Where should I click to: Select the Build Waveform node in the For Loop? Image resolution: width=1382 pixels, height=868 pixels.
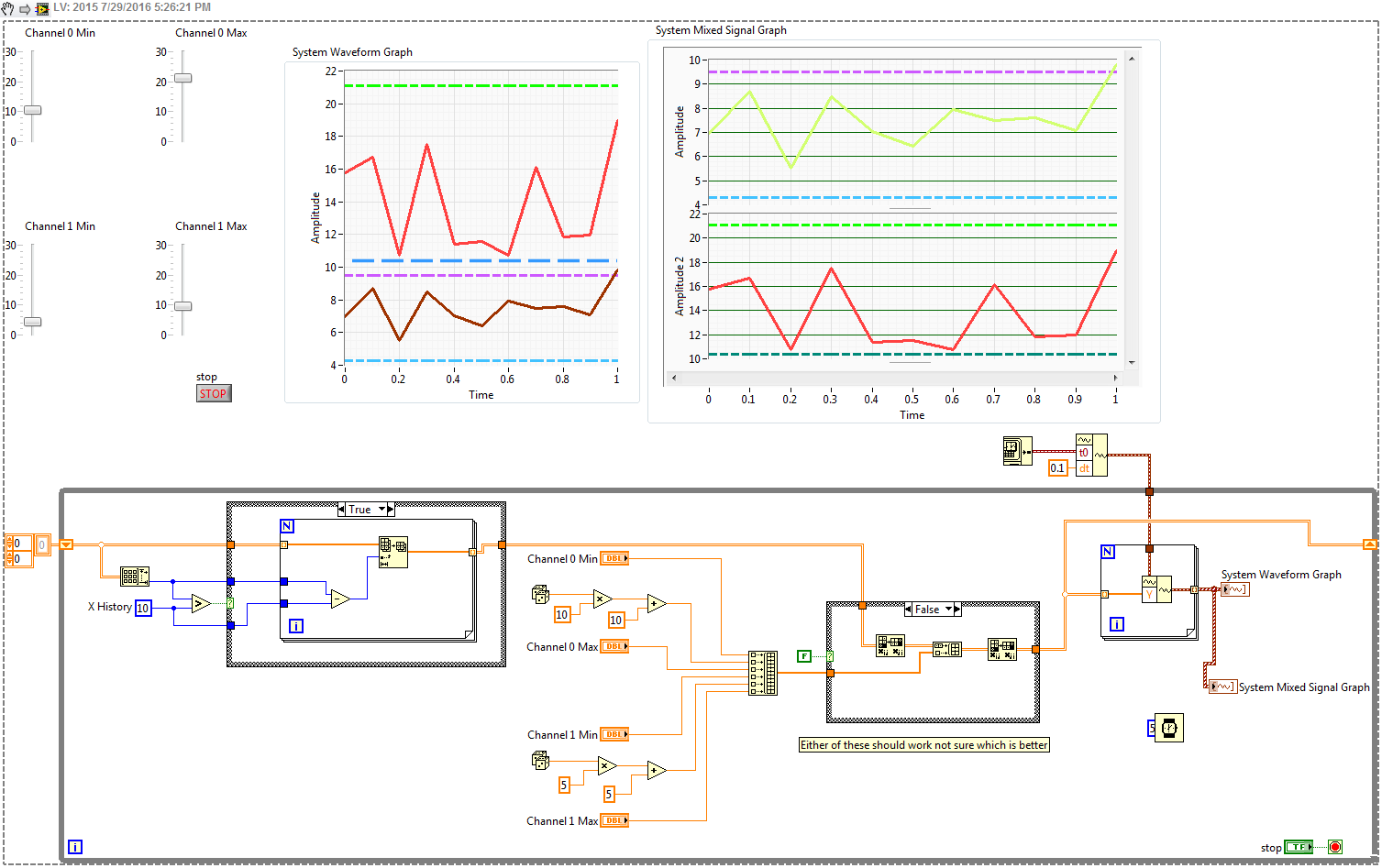[x=1156, y=588]
